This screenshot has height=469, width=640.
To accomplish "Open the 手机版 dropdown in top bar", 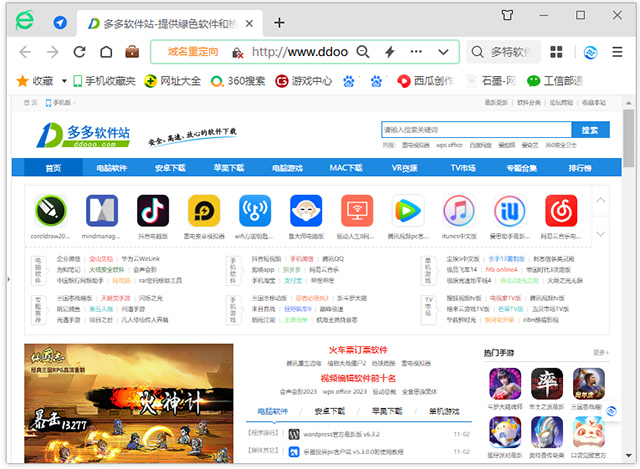I will click(60, 102).
